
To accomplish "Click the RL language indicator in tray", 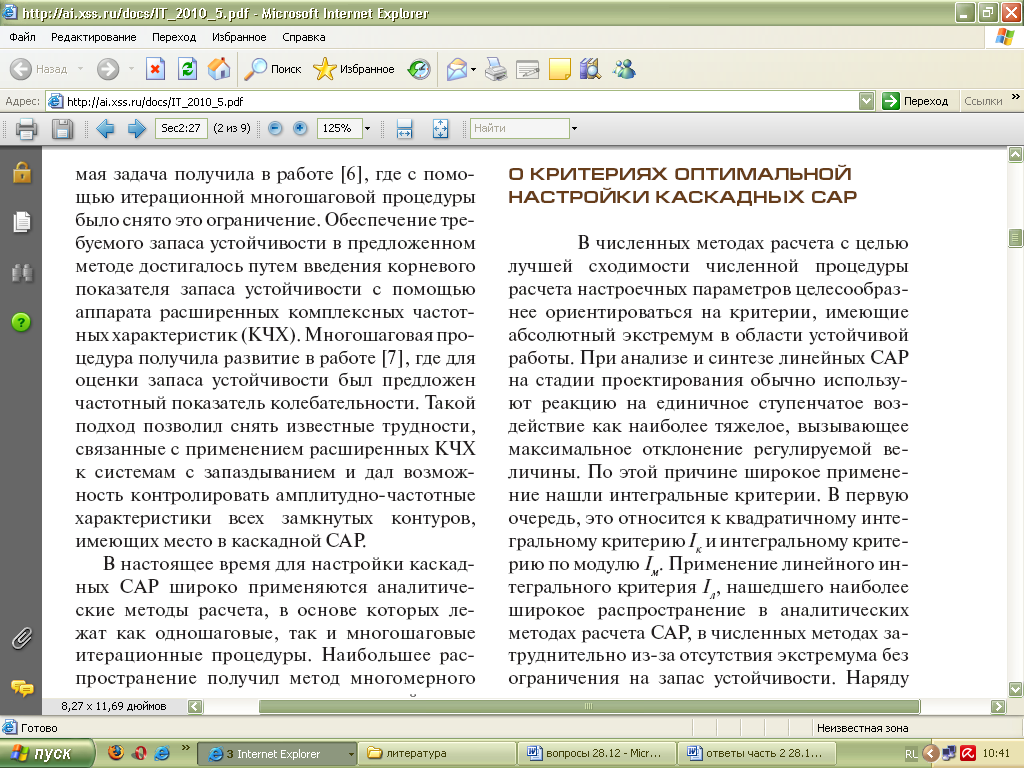I will (911, 754).
